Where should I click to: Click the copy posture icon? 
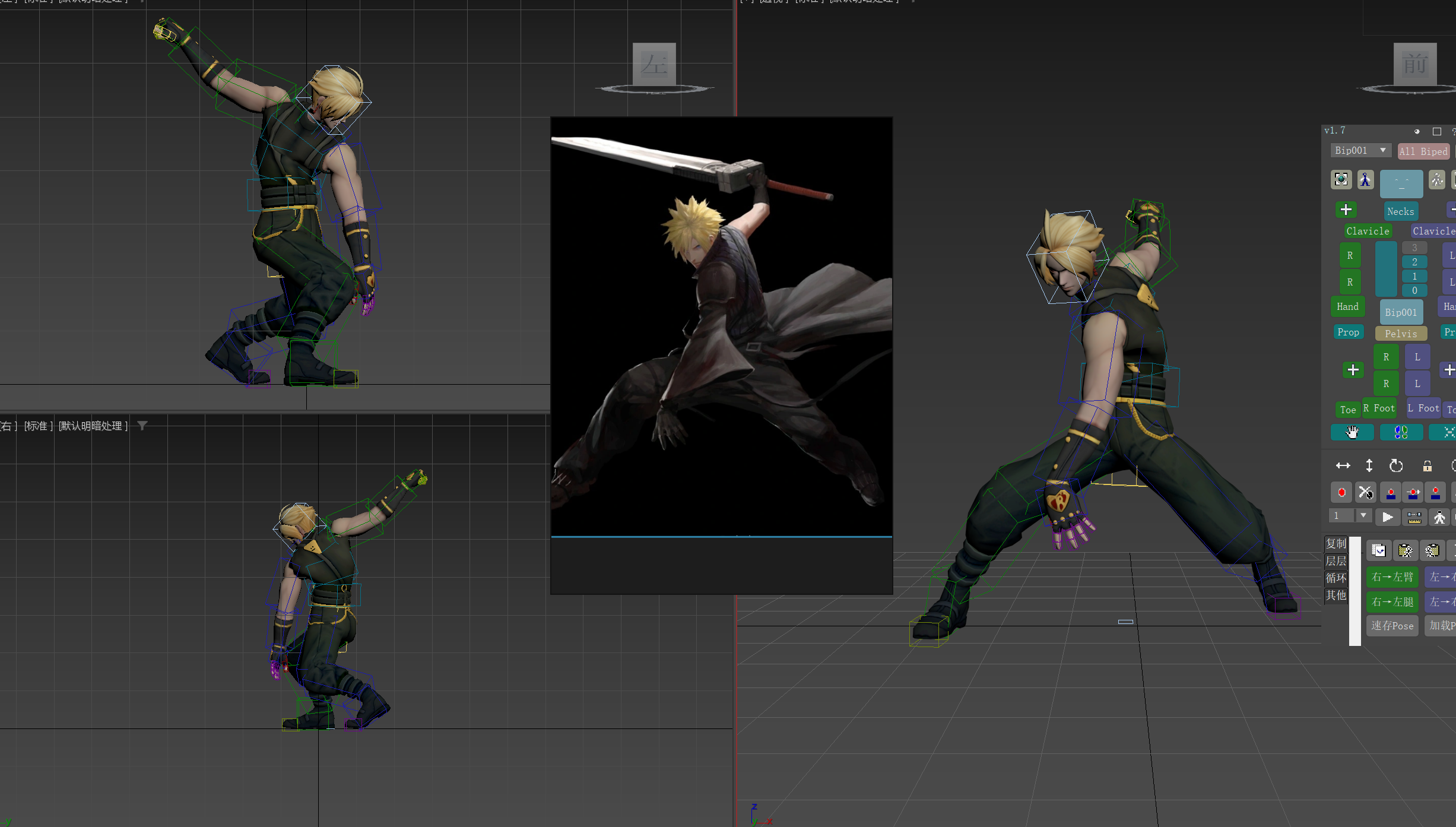pos(1378,551)
